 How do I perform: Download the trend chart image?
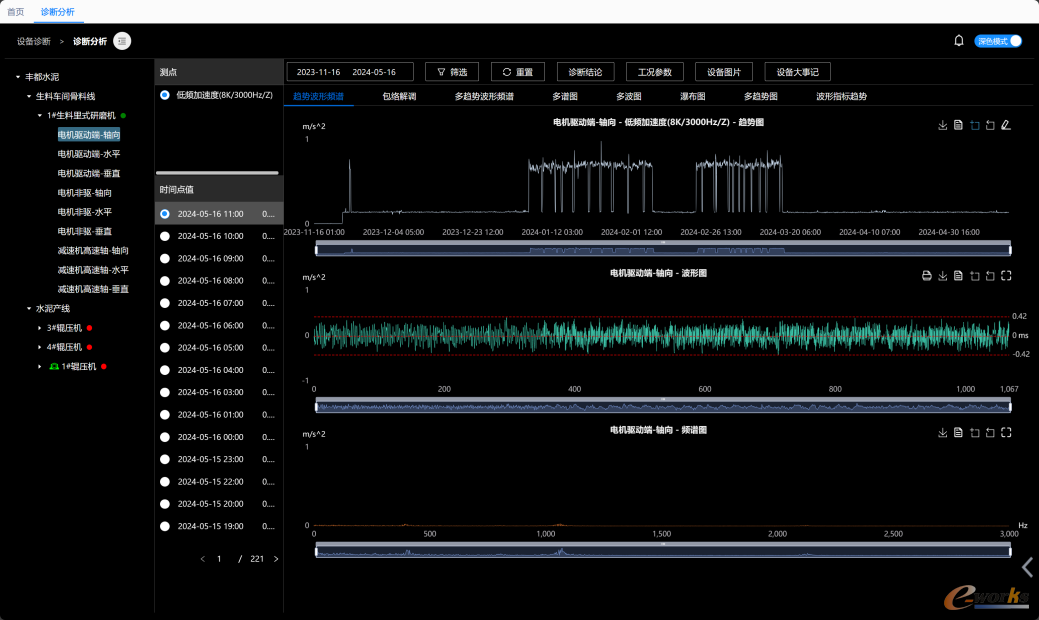coord(942,125)
